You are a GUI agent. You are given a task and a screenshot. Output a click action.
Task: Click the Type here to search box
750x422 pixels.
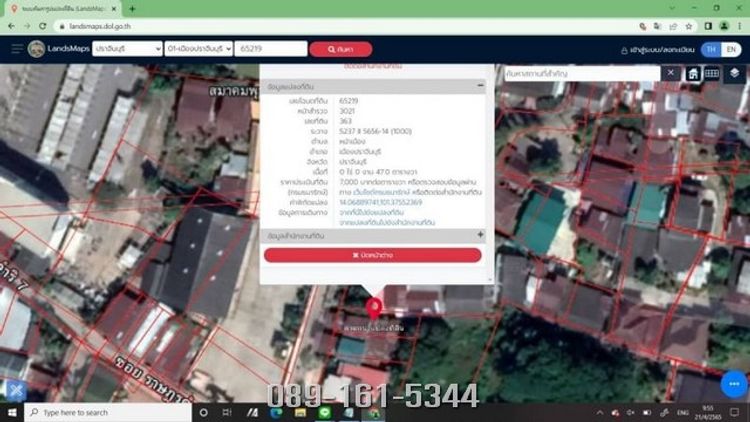pos(108,412)
